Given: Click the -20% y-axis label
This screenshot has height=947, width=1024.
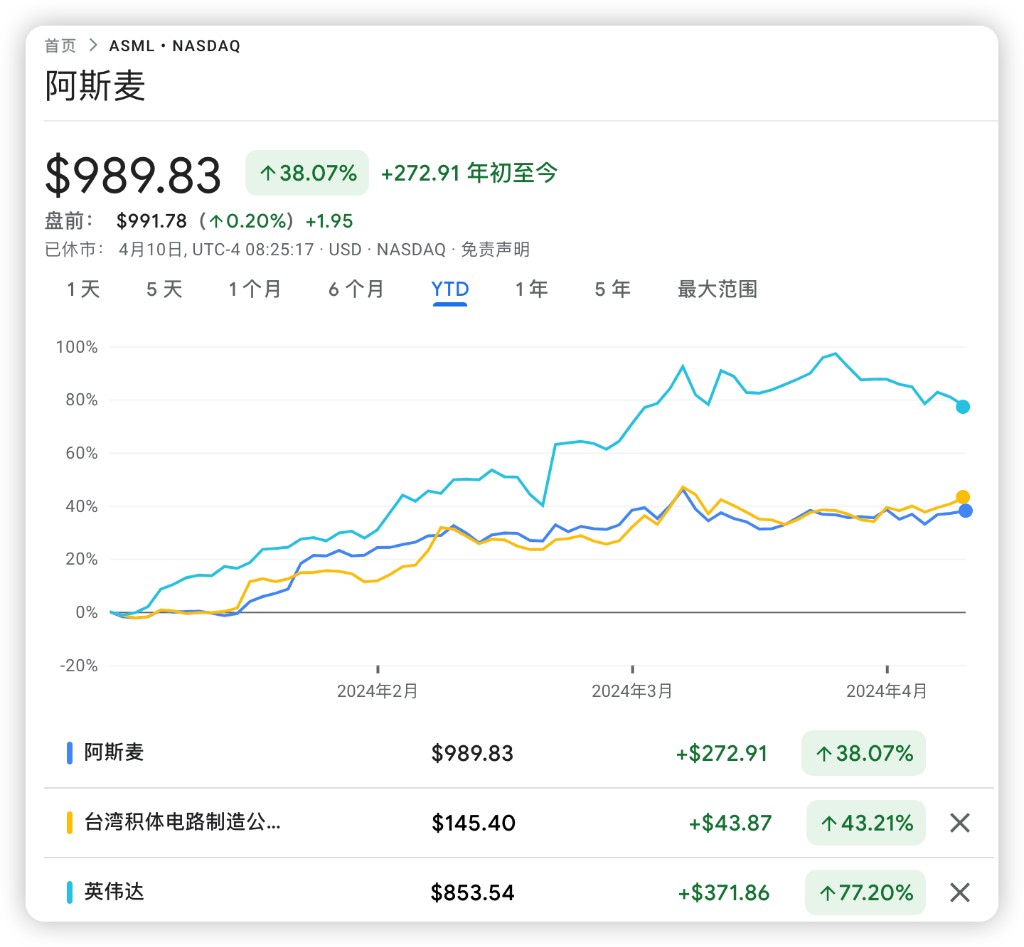Looking at the screenshot, I should 78,666.
